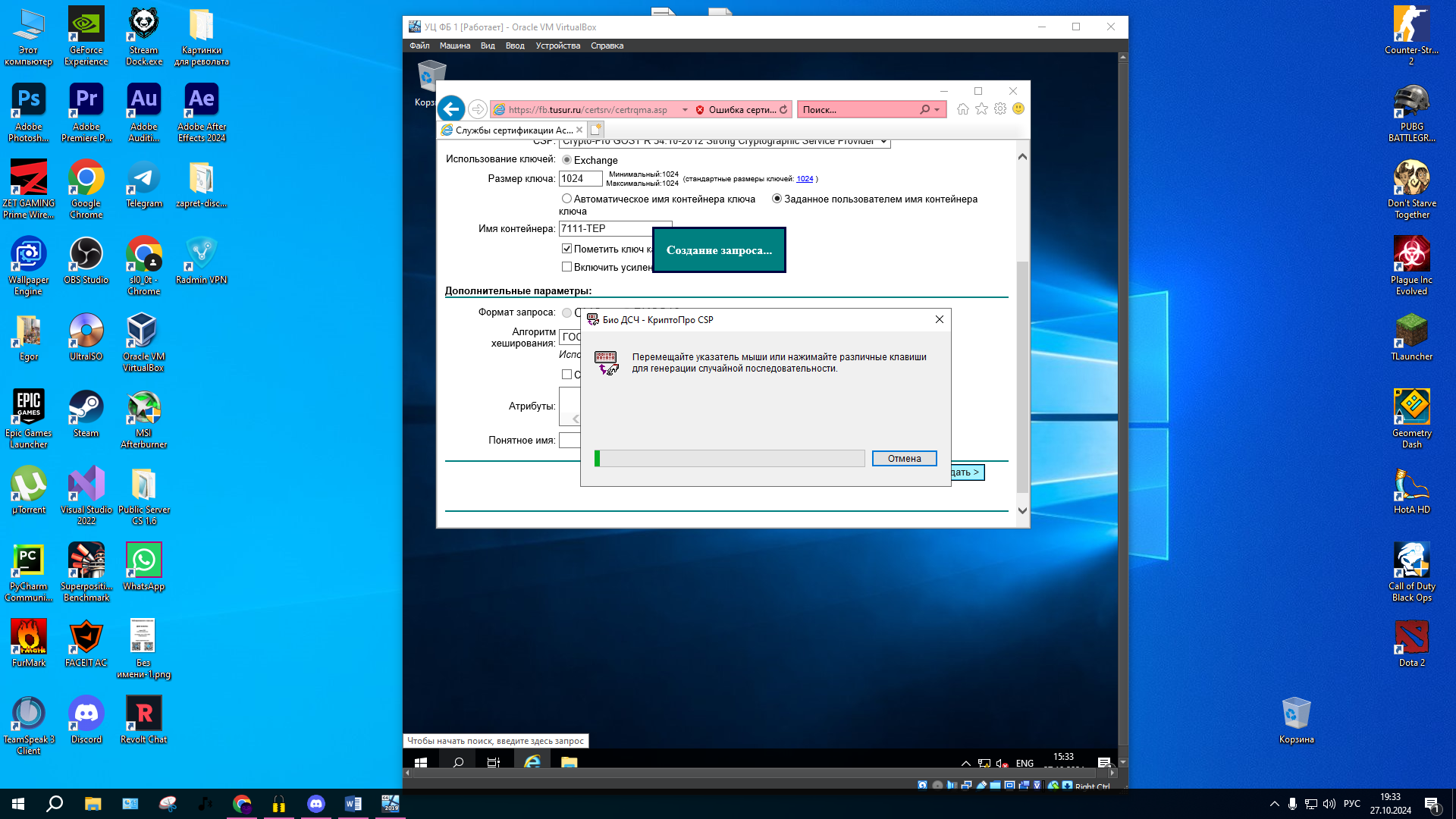Open Telegram desktop shortcut
The width and height of the screenshot is (1456, 819).
144,184
